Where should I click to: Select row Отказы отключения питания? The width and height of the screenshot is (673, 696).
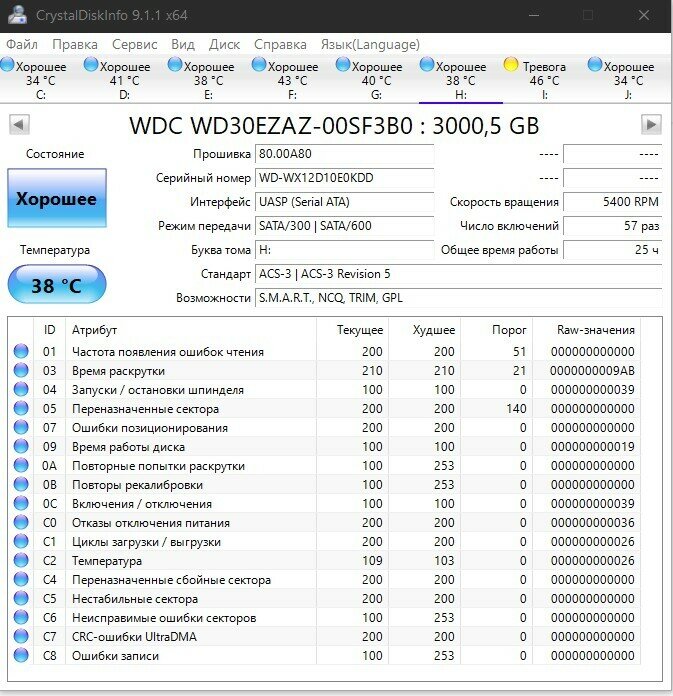[x=324, y=522]
